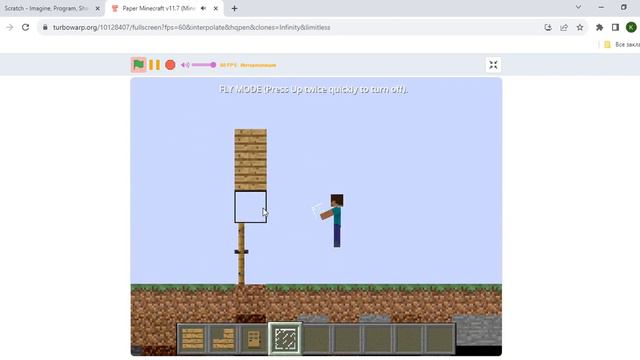The width and height of the screenshot is (640, 360).
Task: Stop the project with the red stop button
Action: coord(170,65)
